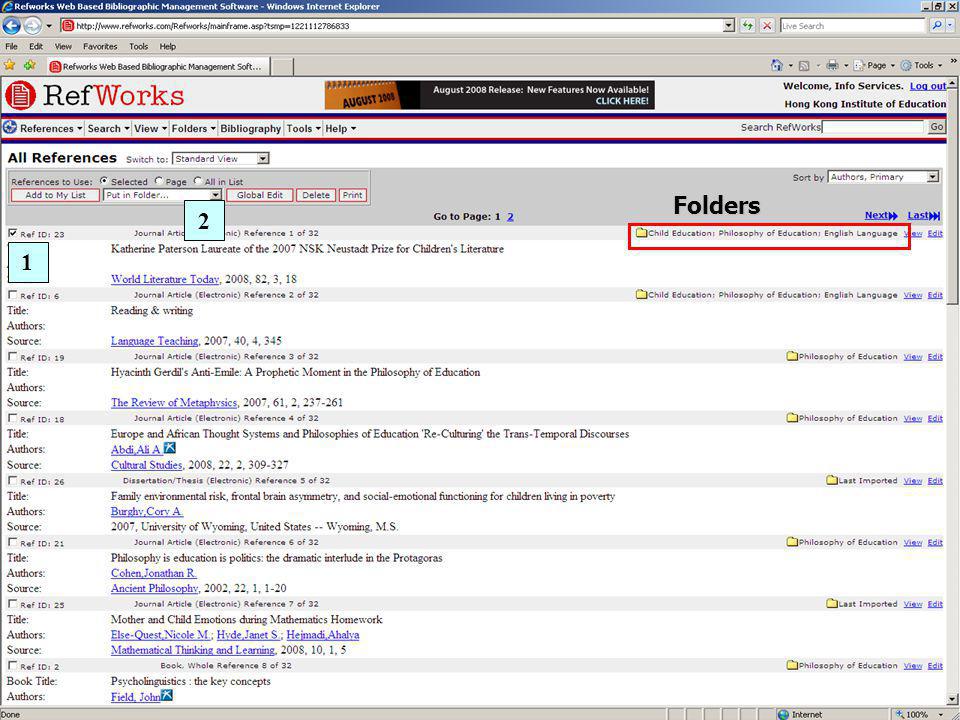The image size is (960, 720).
Task: Check the Ref ID 18 checkbox
Action: coord(13,418)
